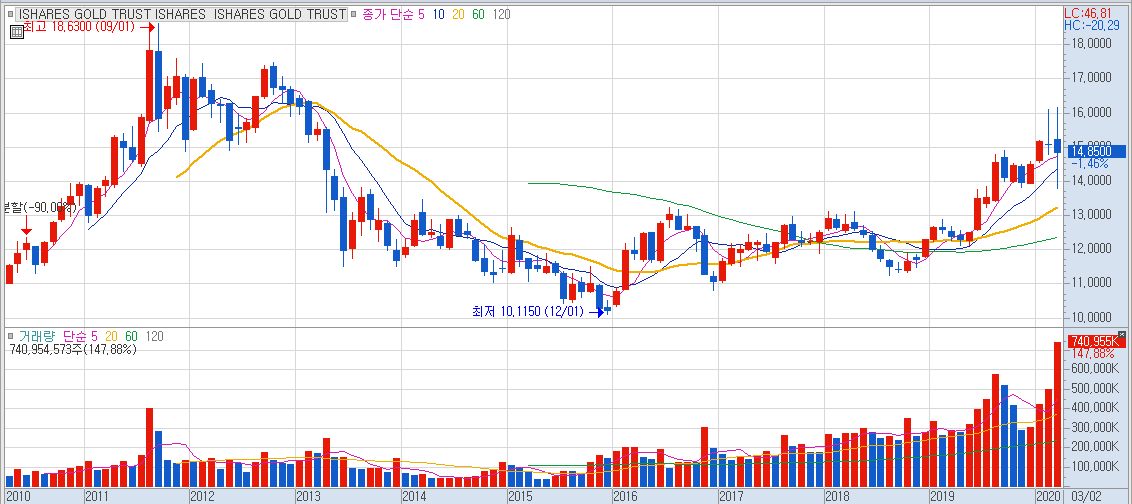1132x504 pixels.
Task: Click the 2020 year label on time axis
Action: click(x=1048, y=496)
